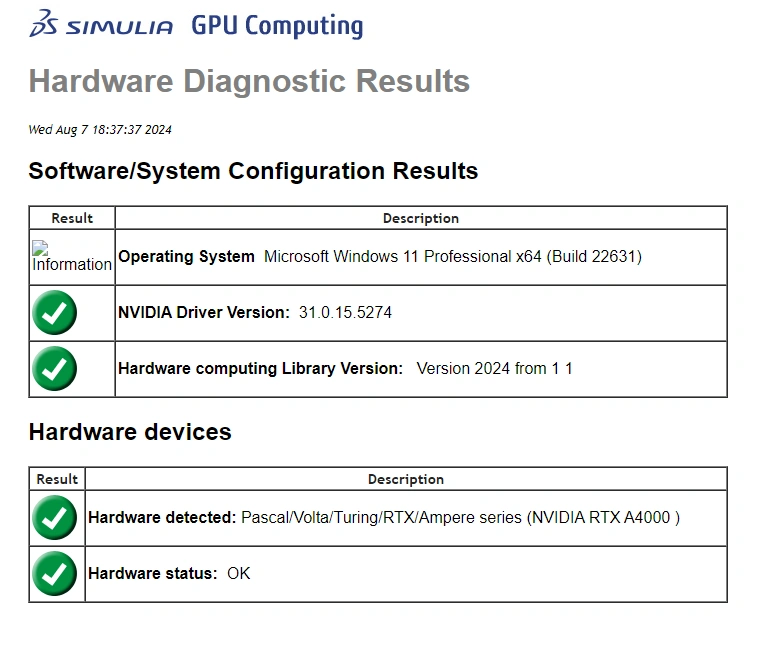This screenshot has height=659, width=778.
Task: Click the green check beside Hardware status
Action: point(54,574)
